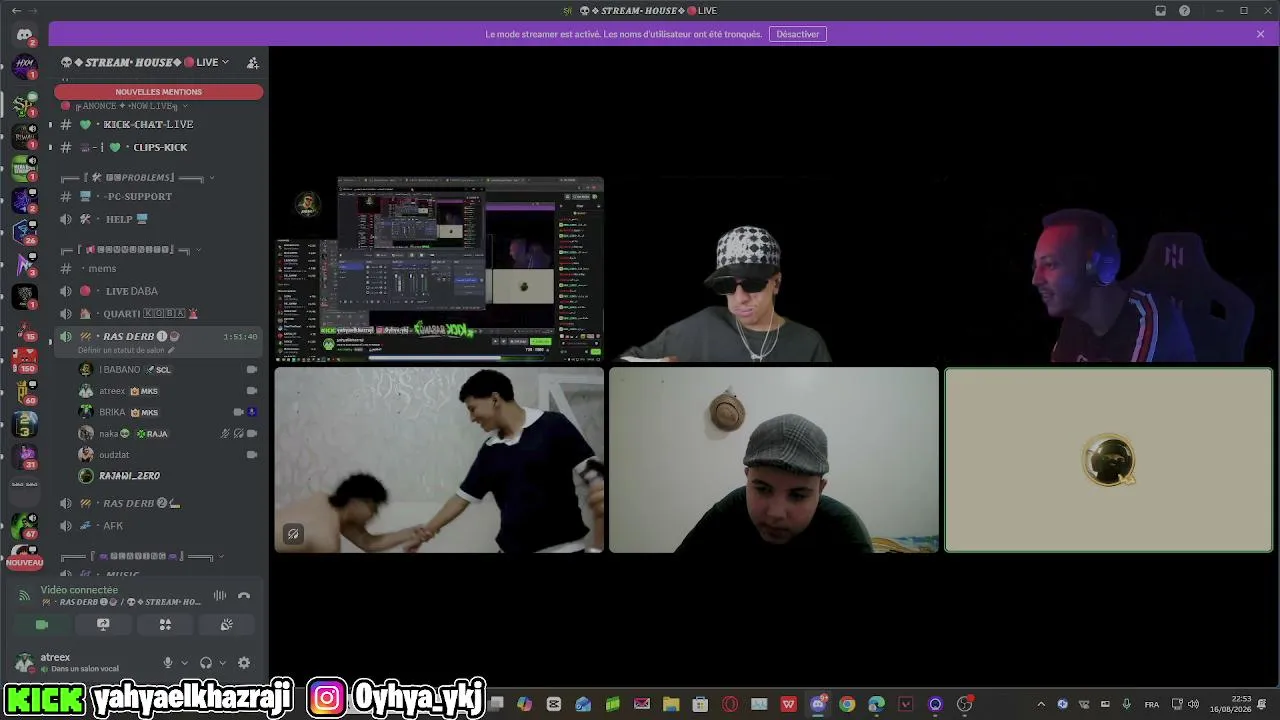Focus the gaming chair headset video tile
This screenshot has height=720, width=1280.
point(1109,269)
